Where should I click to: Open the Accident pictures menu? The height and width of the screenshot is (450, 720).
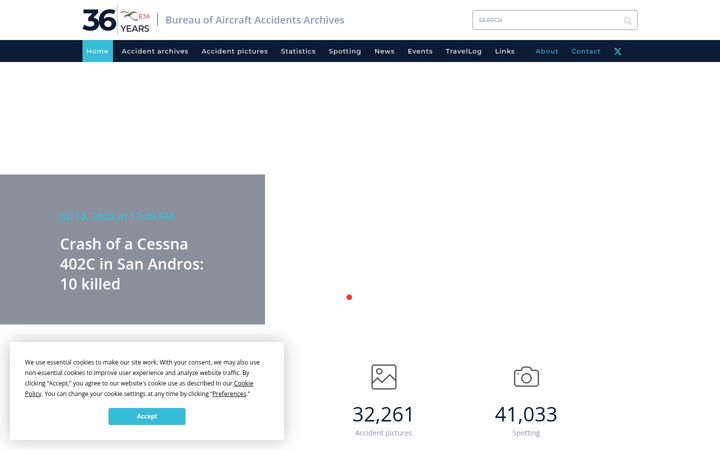235,51
